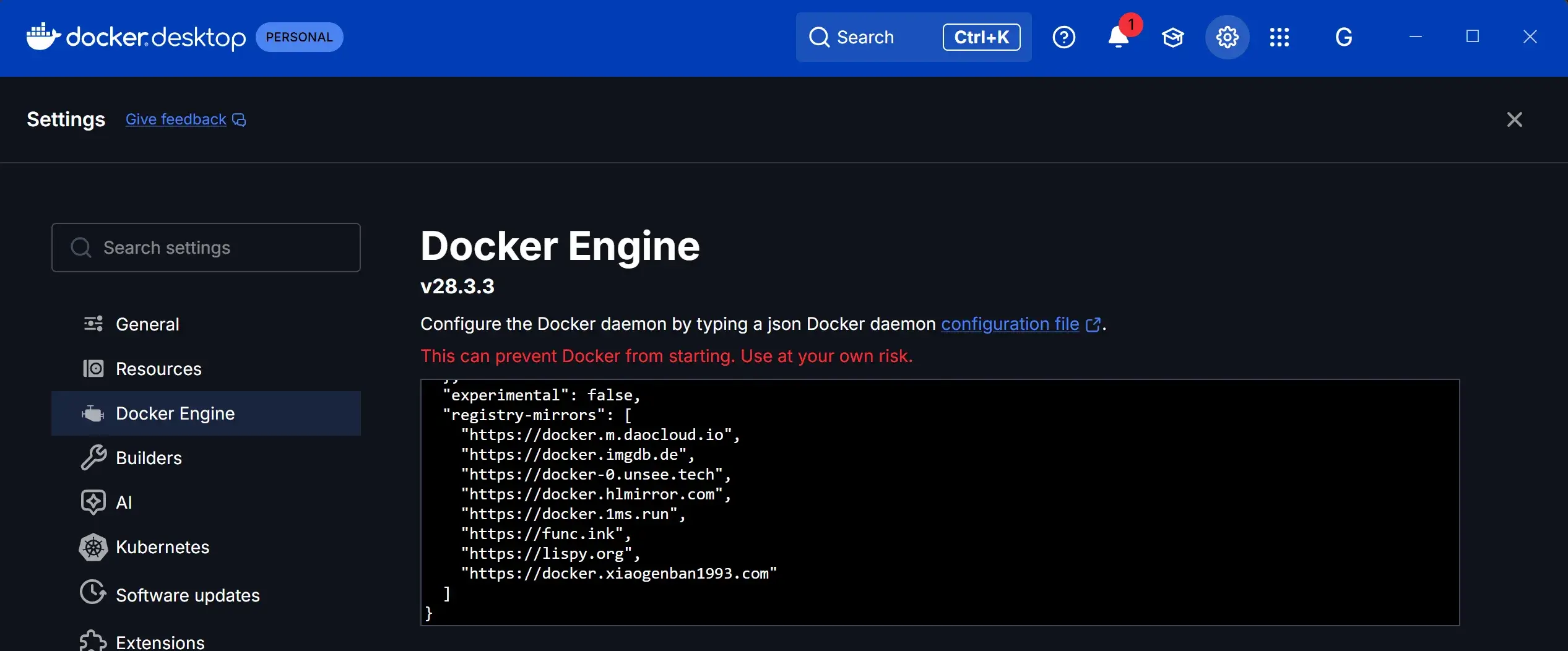Screen dimensions: 1568x651
Task: Open the Resources settings section
Action: click(206, 368)
